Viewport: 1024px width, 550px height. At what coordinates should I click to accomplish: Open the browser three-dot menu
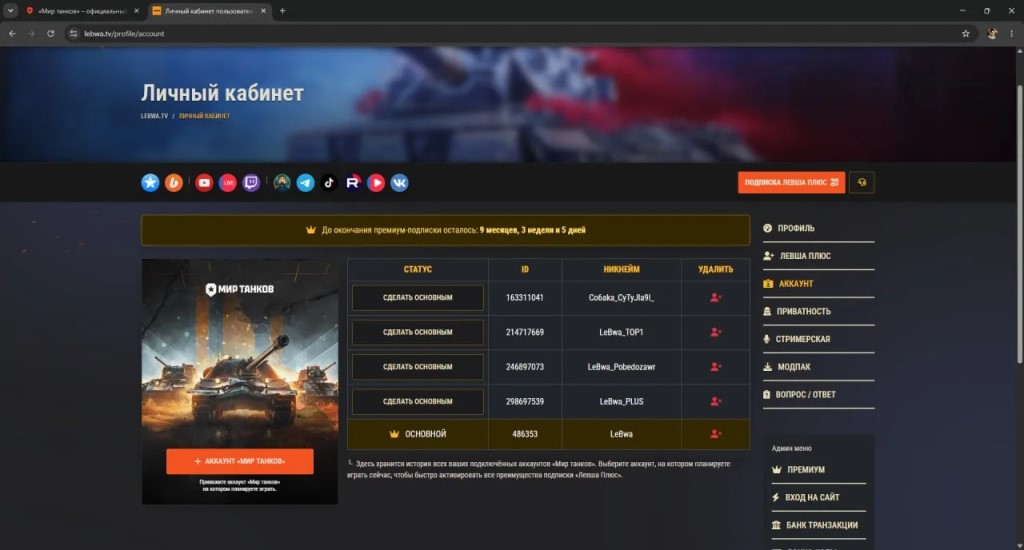(1012, 33)
